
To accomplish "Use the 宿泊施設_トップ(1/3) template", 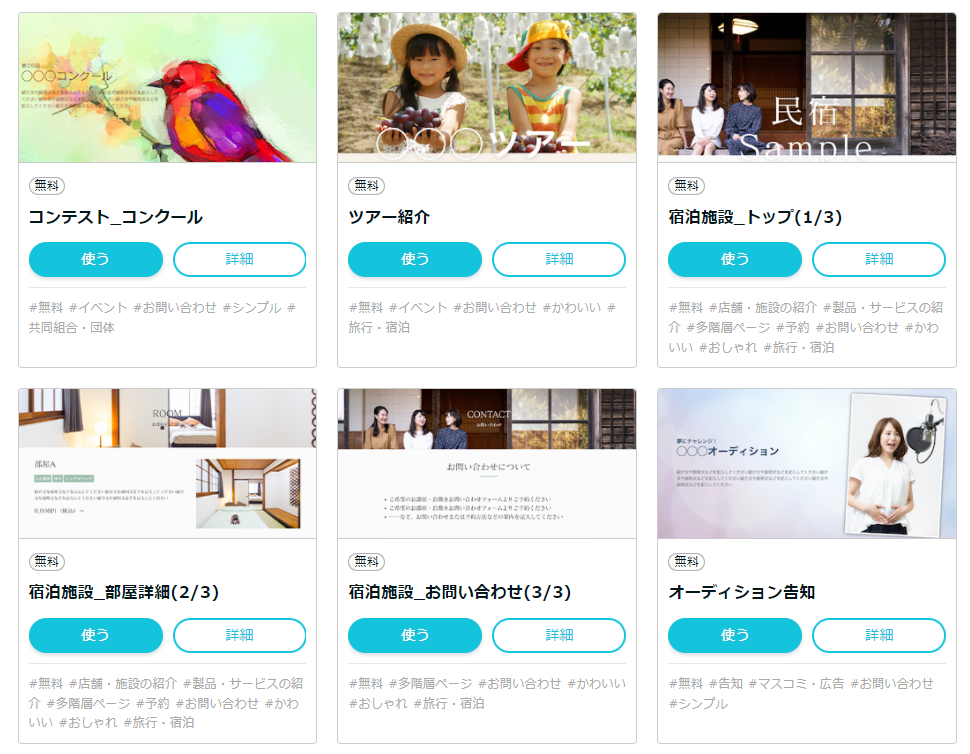I will coord(735,259).
